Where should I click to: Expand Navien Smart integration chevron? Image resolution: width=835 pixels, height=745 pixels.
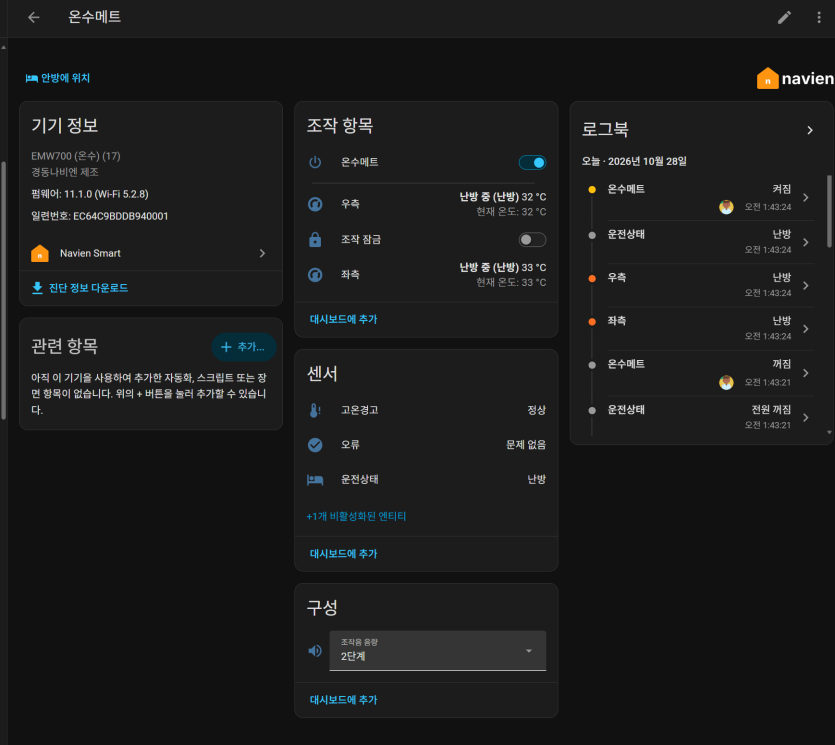(263, 253)
